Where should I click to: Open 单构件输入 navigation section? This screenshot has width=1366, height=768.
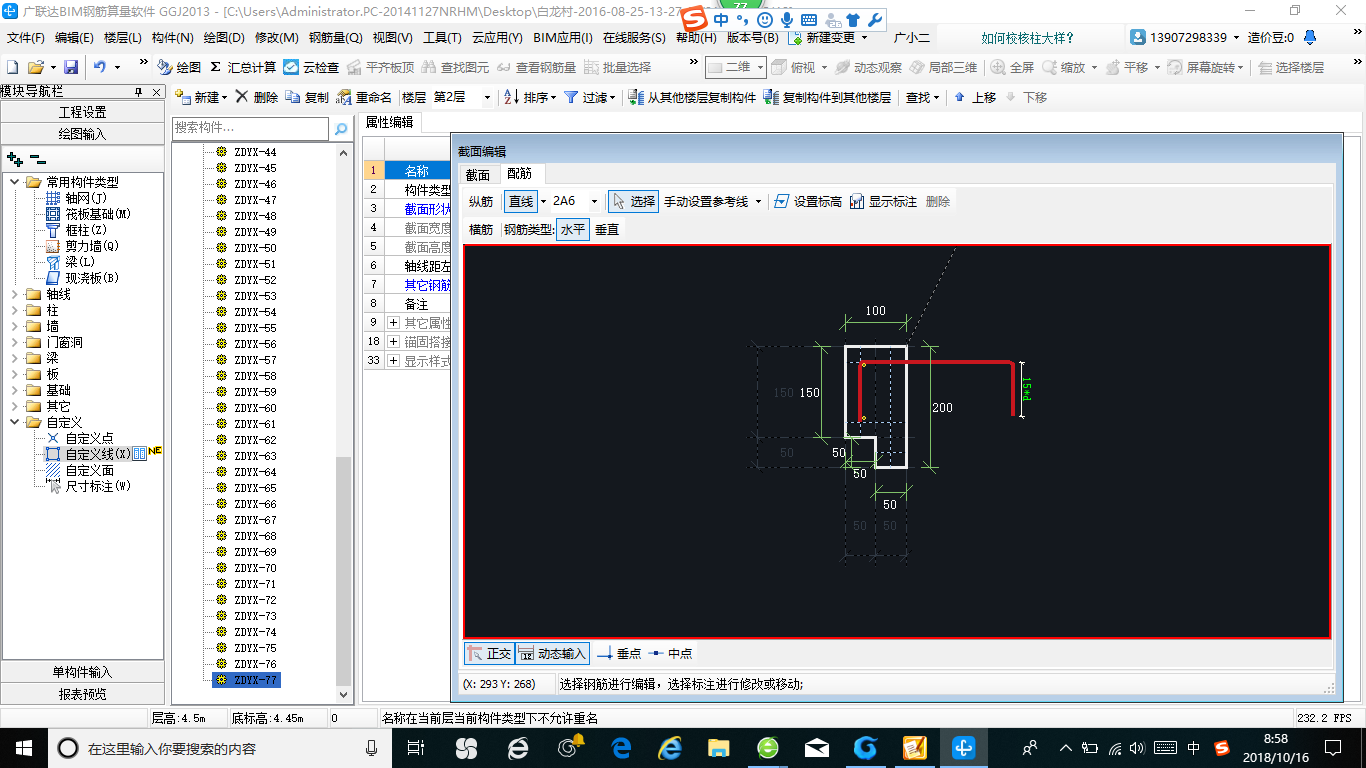[x=82, y=672]
